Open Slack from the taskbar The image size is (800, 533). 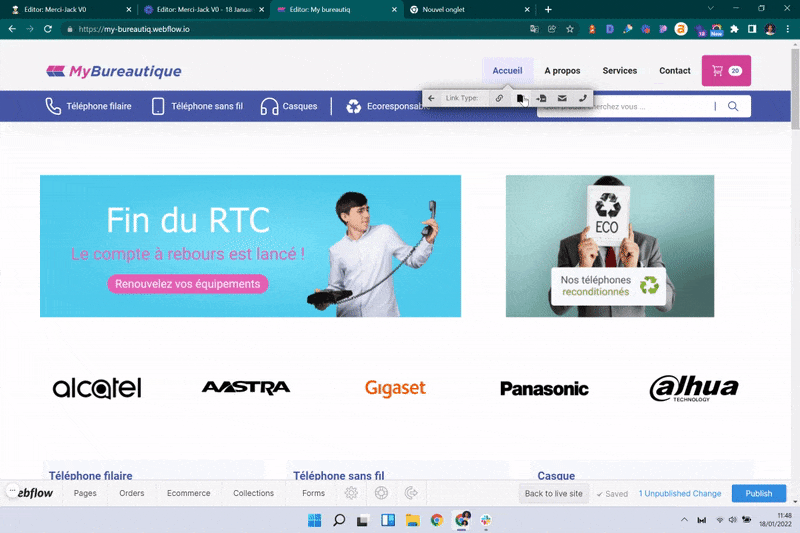[x=486, y=520]
